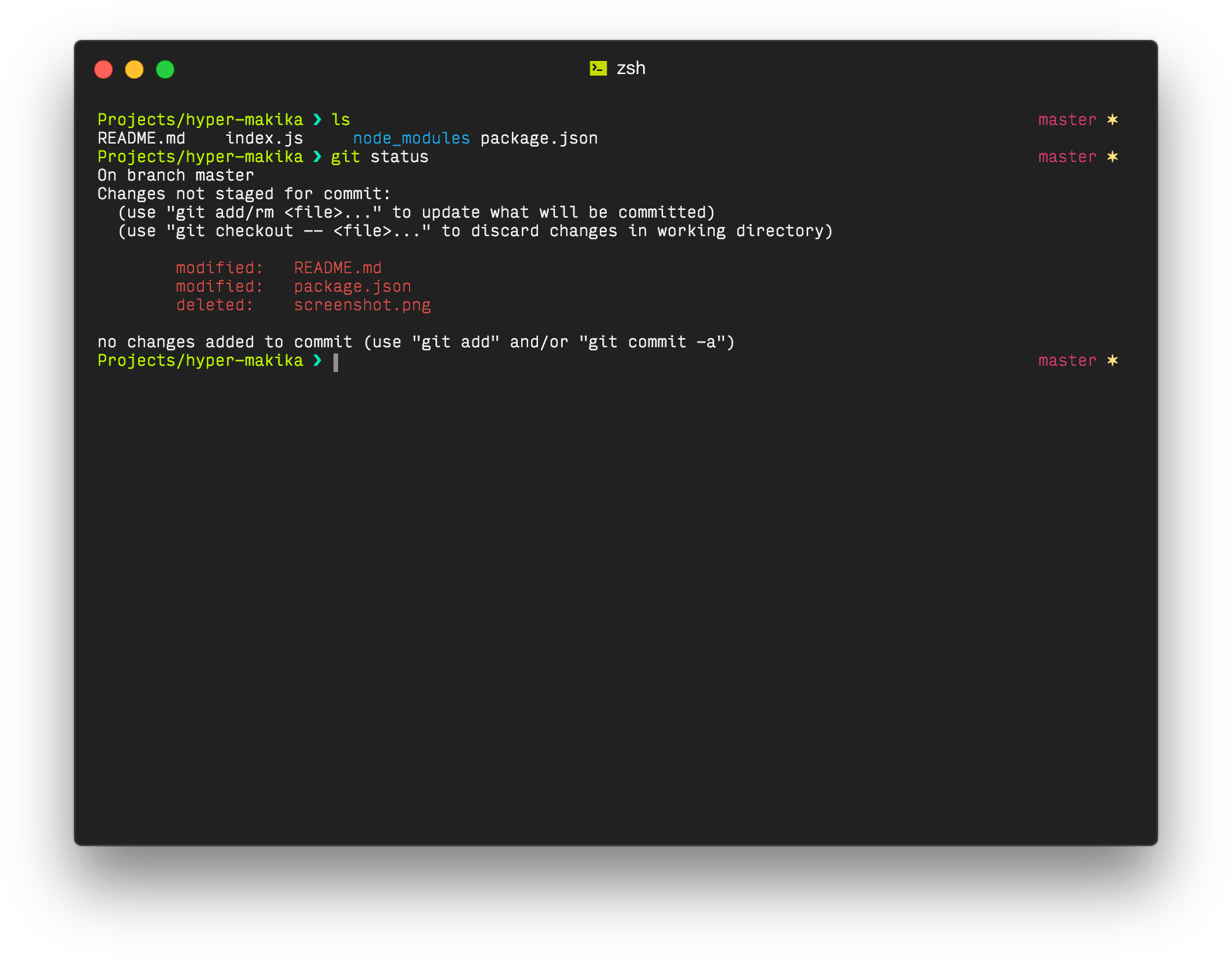Viewport: 1232px width, 960px height.
Task: Click the 'no changes added to commit' line
Action: (x=416, y=342)
